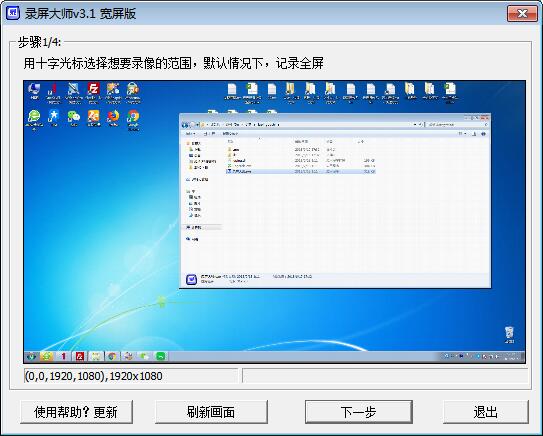The image size is (543, 436).
Task: Click the 录屏大师 icon in Explorer details pane
Action: pyautogui.click(x=192, y=279)
